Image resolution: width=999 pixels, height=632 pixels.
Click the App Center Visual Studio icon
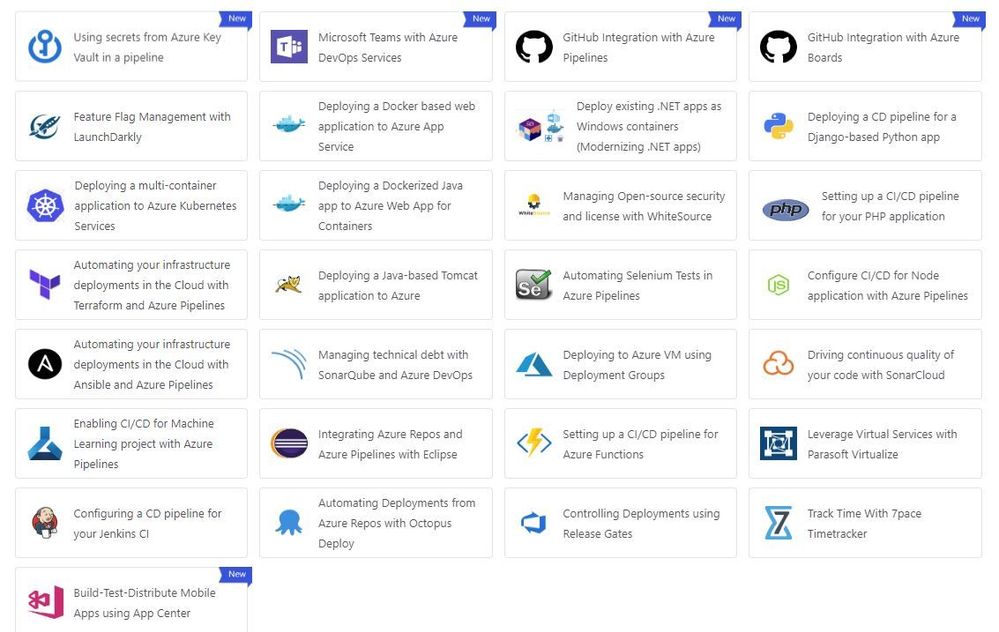tap(46, 601)
